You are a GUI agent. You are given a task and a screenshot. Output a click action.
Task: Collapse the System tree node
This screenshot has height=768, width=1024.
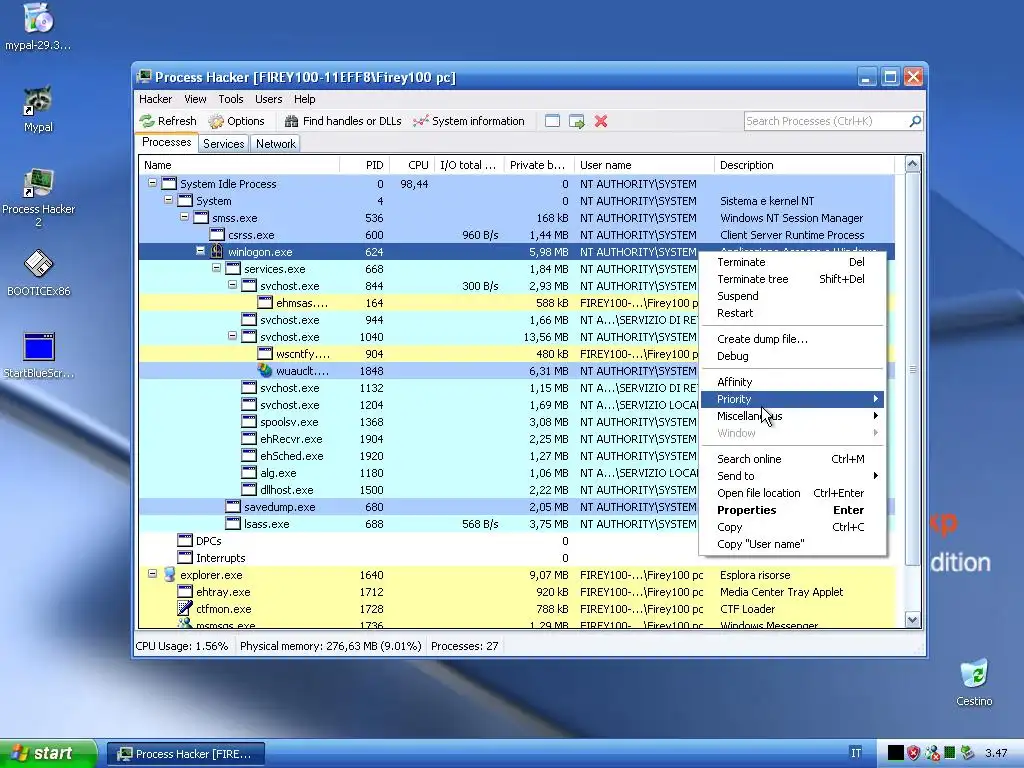pos(168,200)
